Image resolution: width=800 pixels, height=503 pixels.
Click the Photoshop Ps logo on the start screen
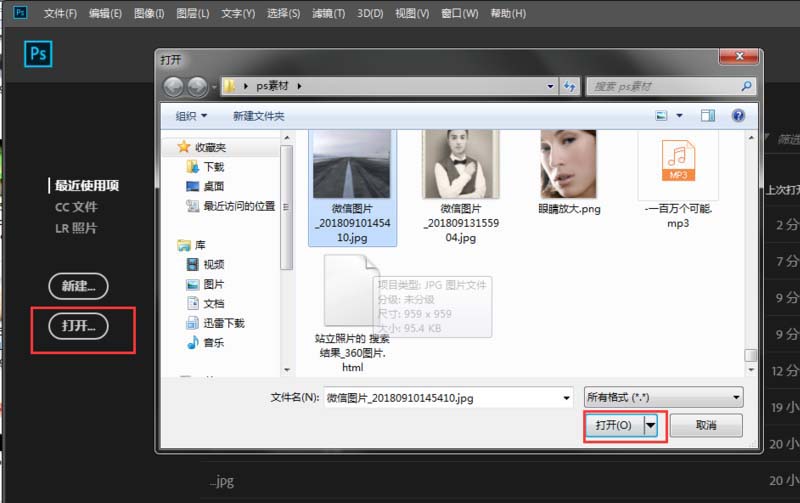pyautogui.click(x=38, y=54)
